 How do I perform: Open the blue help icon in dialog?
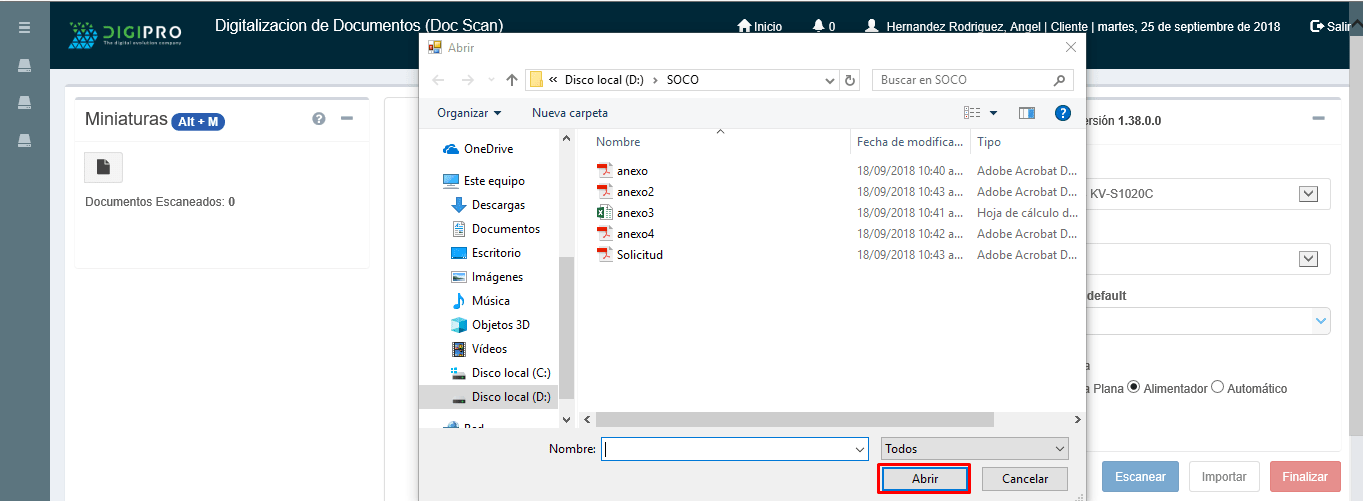1063,113
